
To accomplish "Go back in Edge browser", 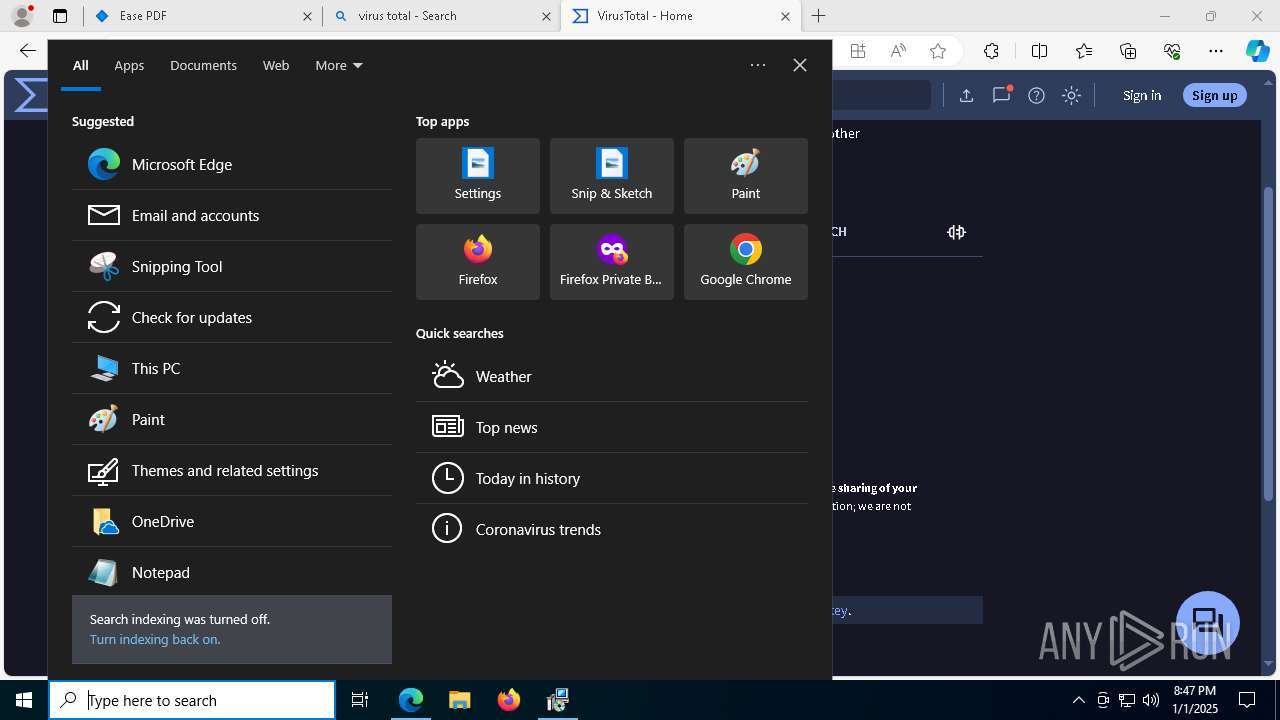I will pos(27,51).
